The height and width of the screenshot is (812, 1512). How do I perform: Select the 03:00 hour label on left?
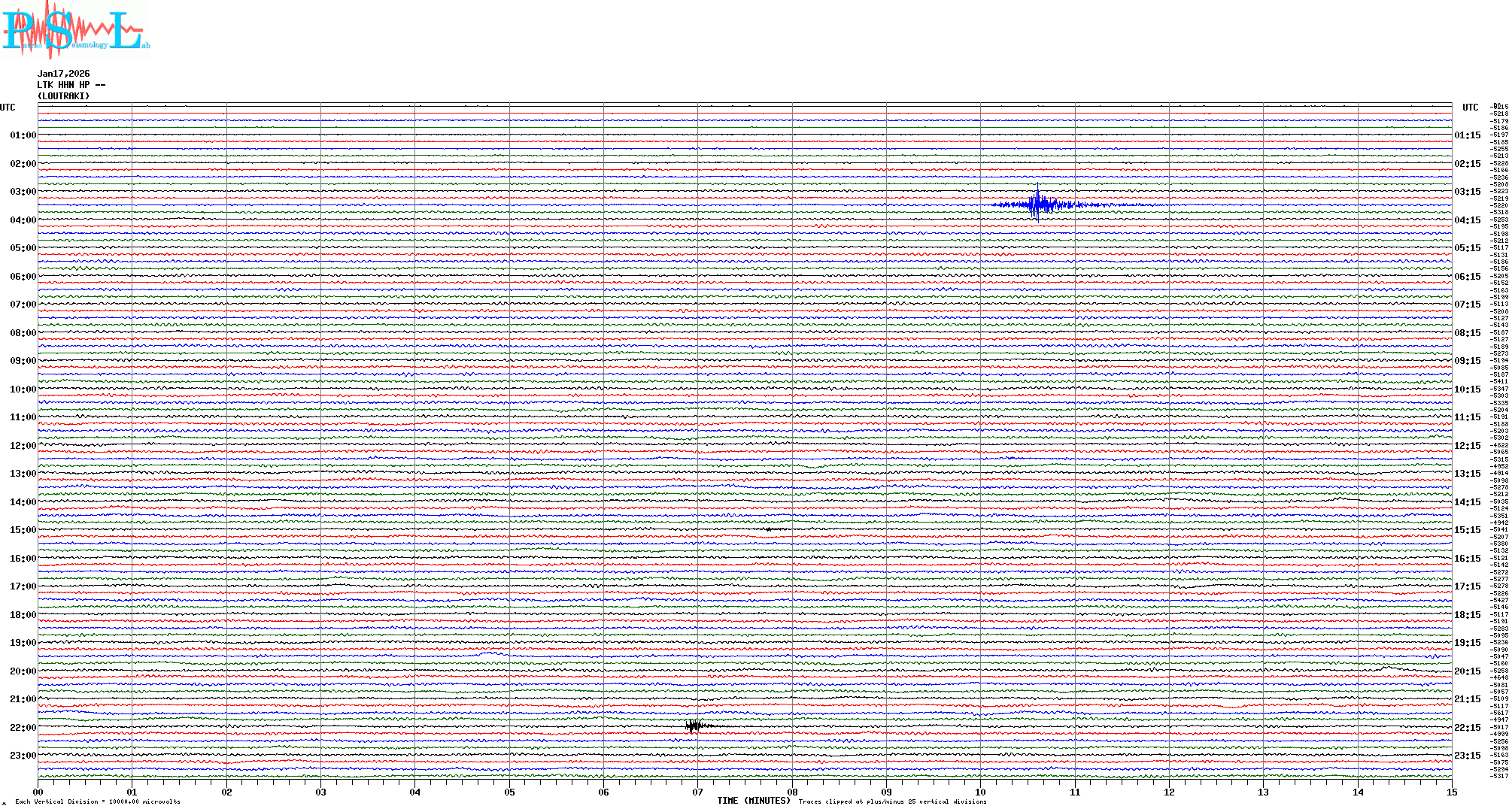pyautogui.click(x=23, y=192)
